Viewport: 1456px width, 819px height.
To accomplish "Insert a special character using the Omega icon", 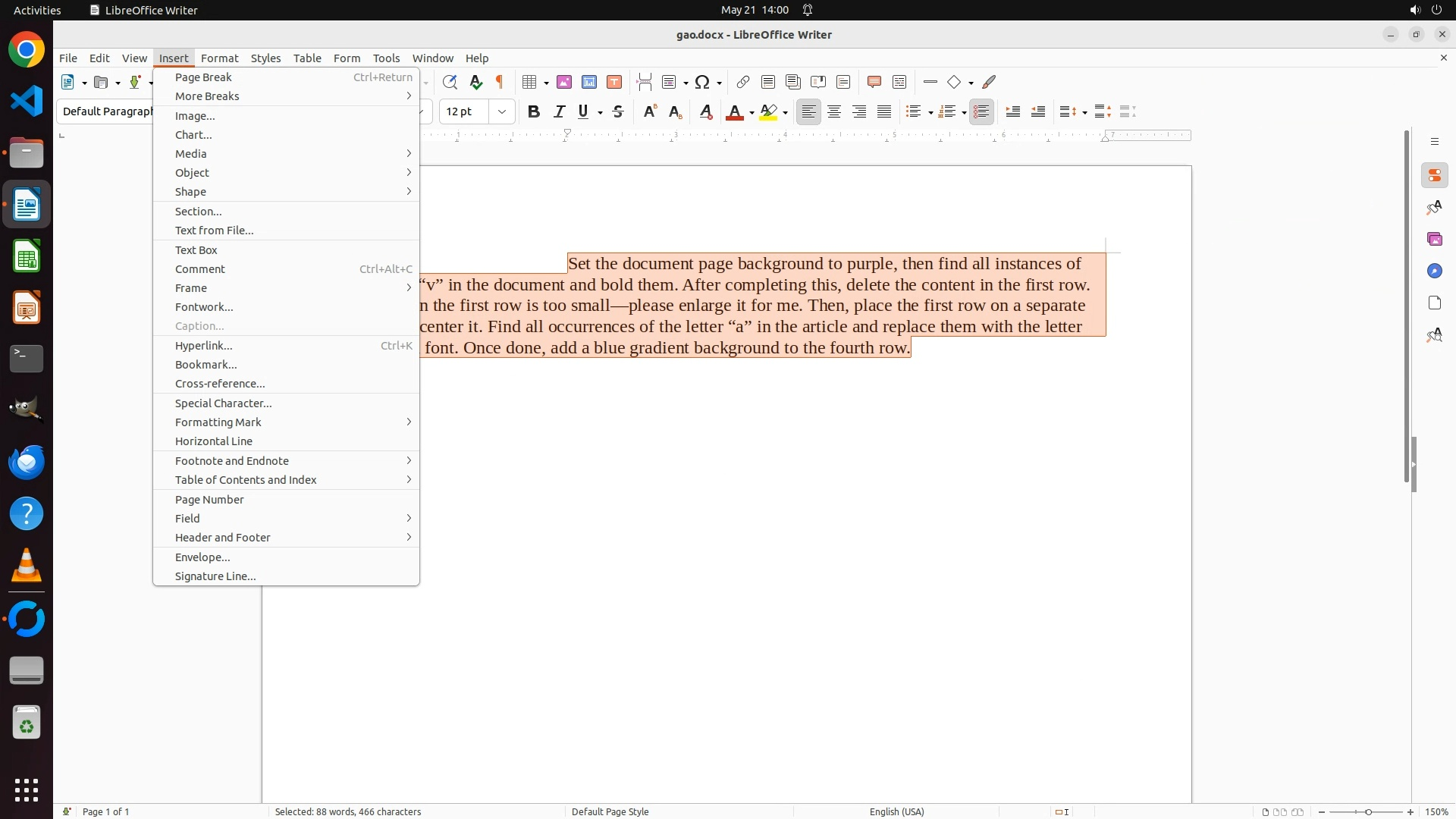I will point(702,82).
